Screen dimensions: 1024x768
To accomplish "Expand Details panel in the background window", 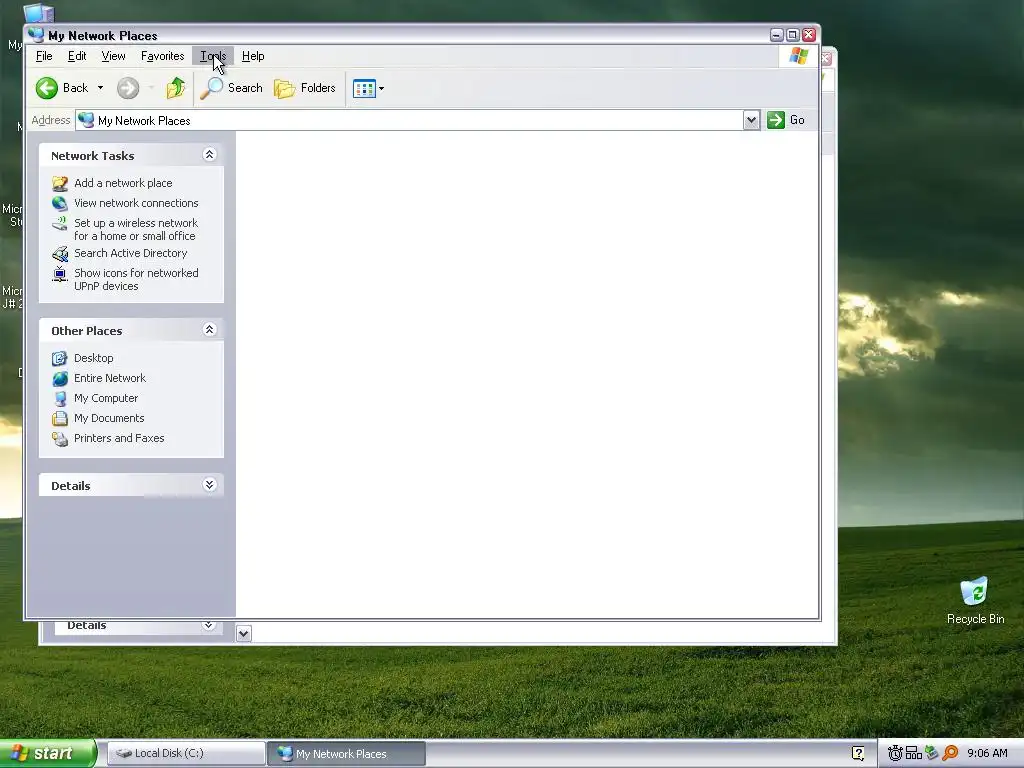I will pos(208,626).
